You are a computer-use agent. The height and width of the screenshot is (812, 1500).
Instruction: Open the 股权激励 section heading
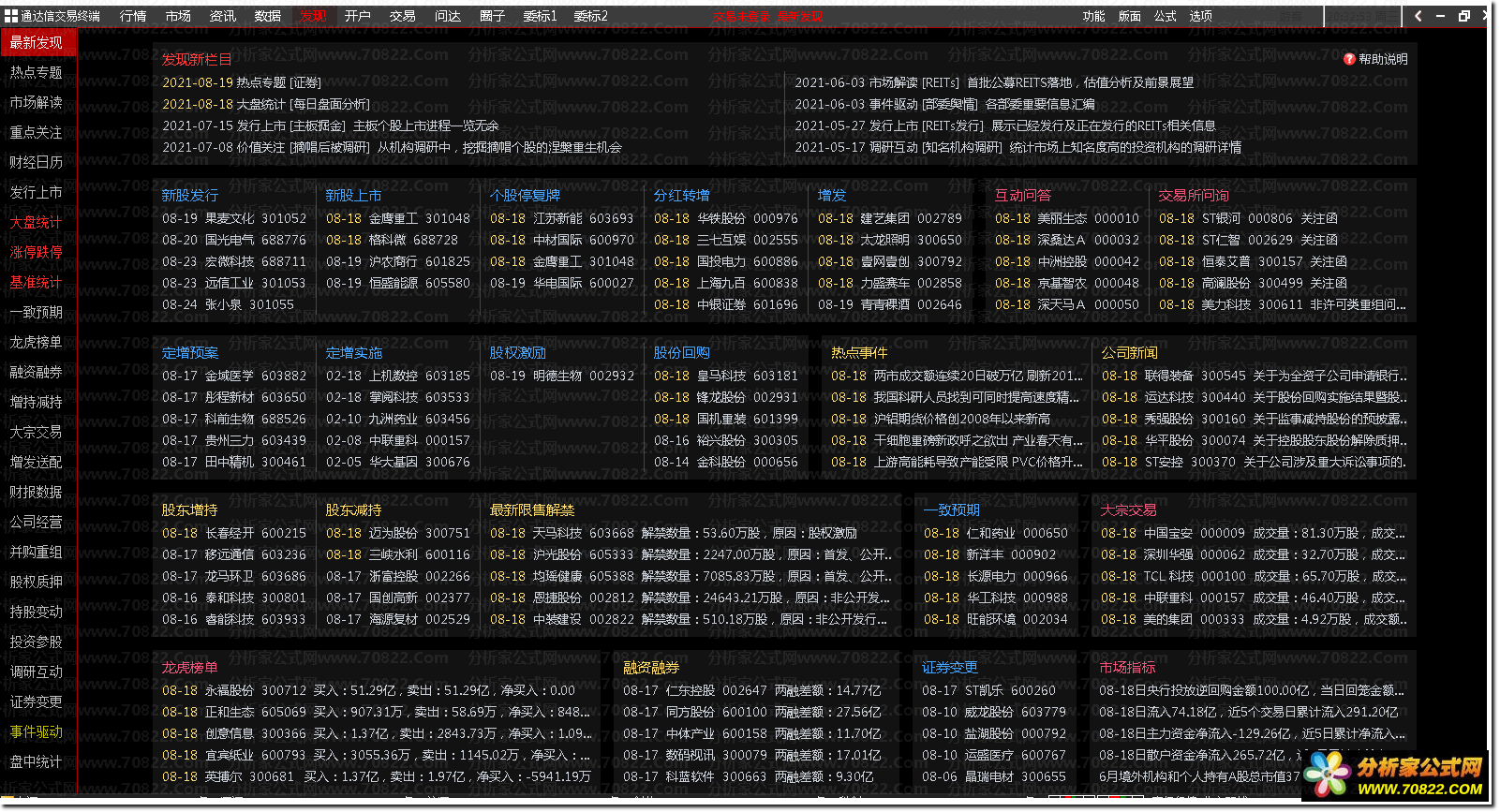point(518,352)
